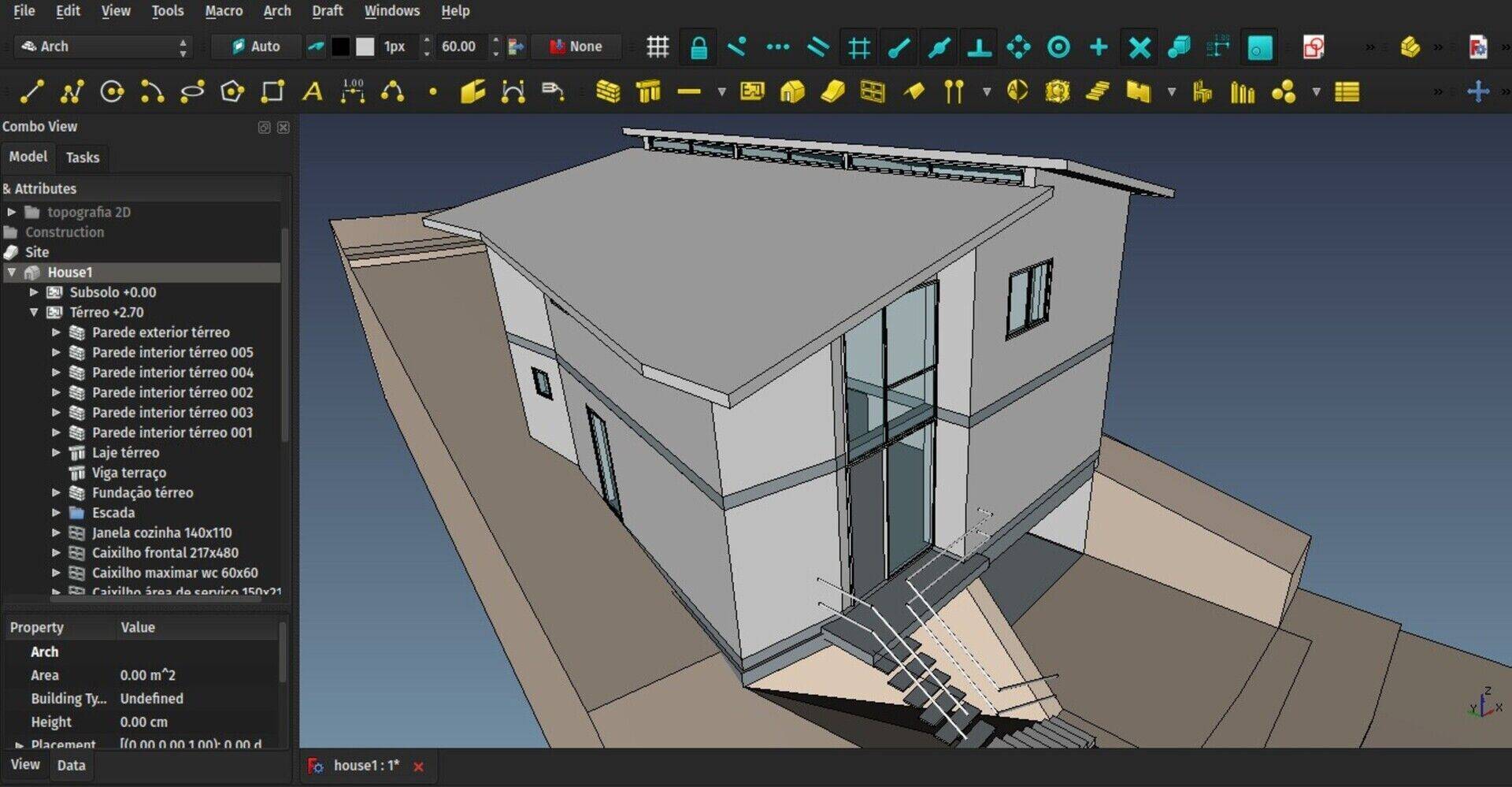Viewport: 1512px width, 787px height.
Task: Select the Arch Wall tool
Action: [607, 92]
